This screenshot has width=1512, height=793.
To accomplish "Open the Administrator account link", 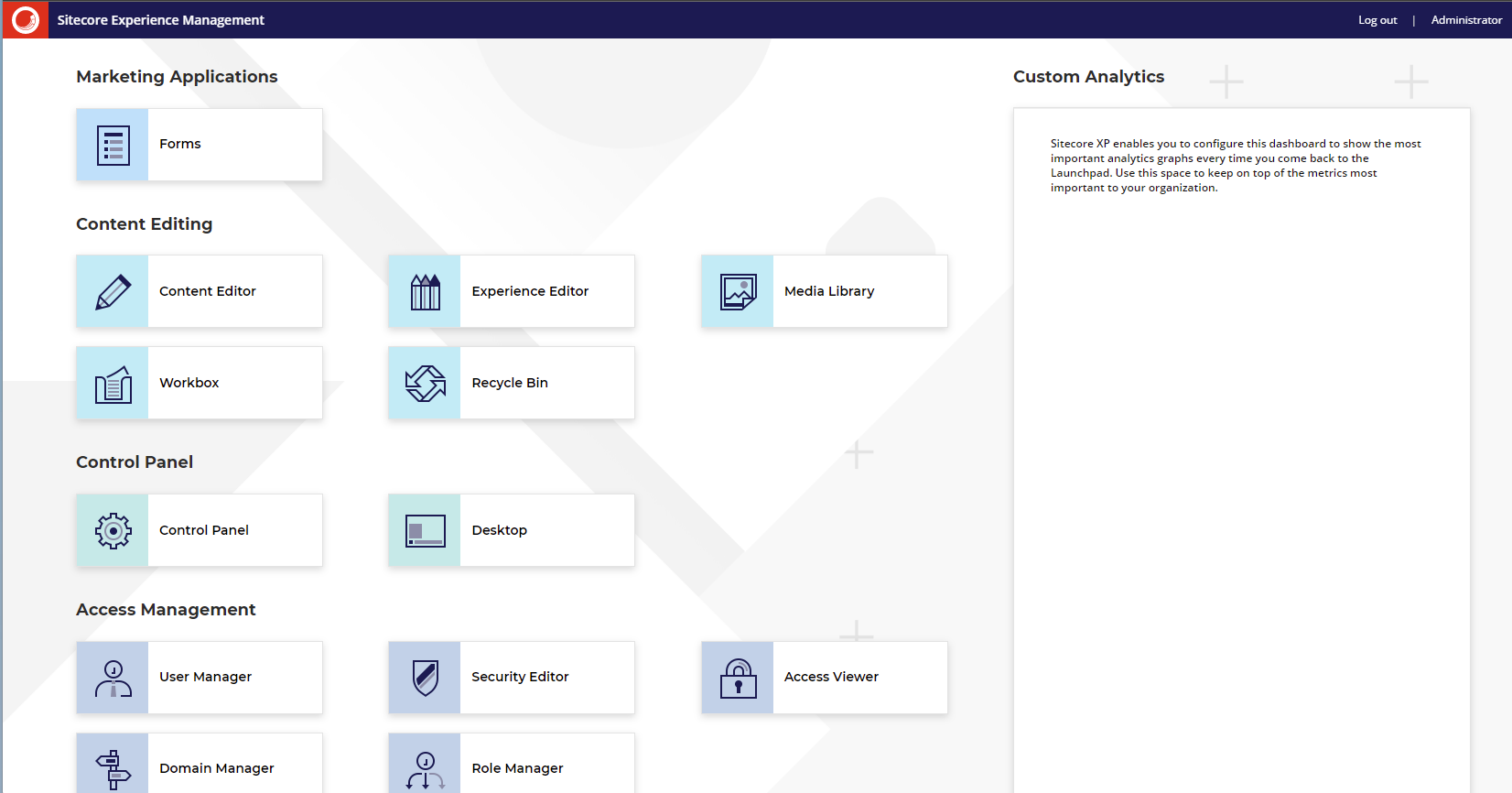I will click(1466, 20).
